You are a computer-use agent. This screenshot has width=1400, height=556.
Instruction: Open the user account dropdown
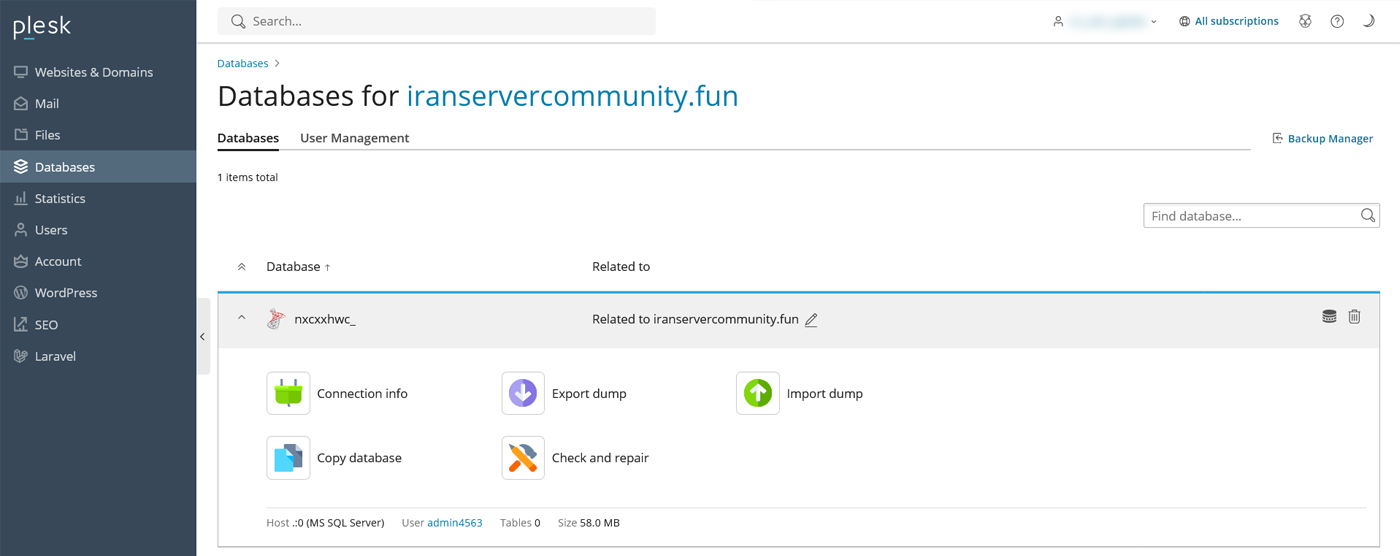(1105, 21)
